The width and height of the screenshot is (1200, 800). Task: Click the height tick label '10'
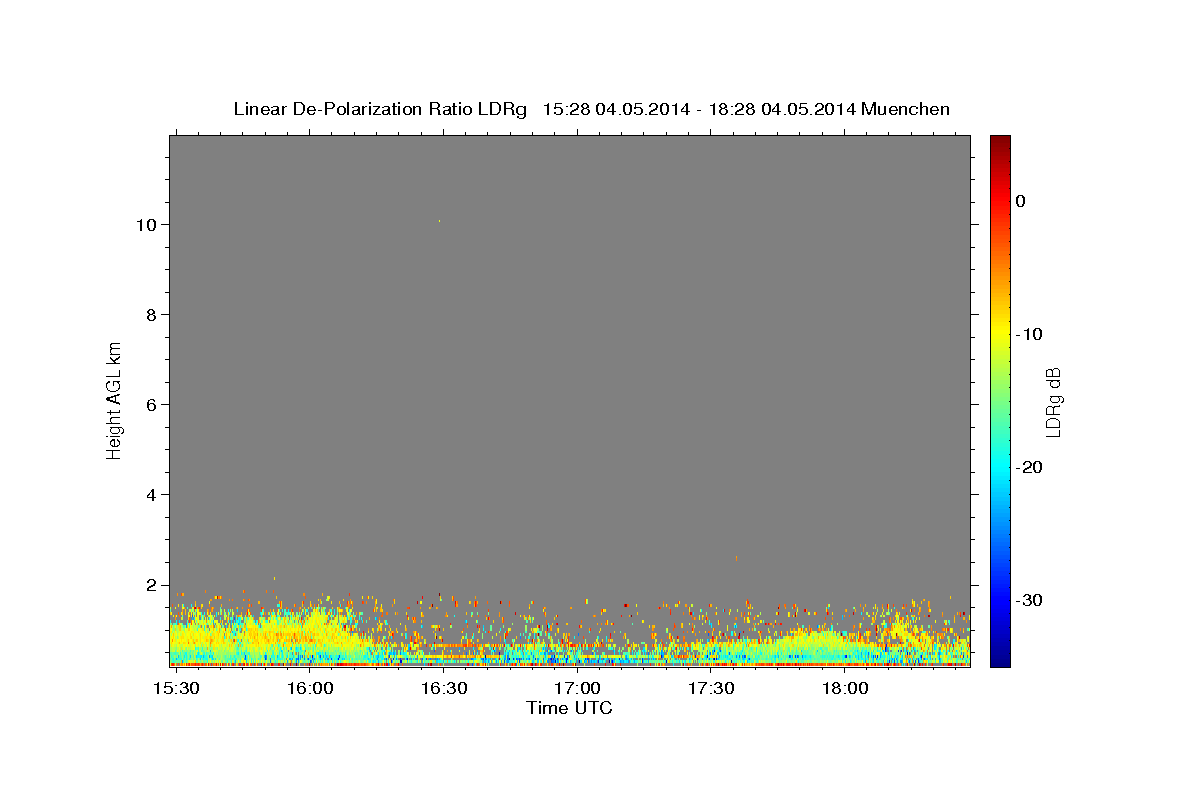pos(148,225)
